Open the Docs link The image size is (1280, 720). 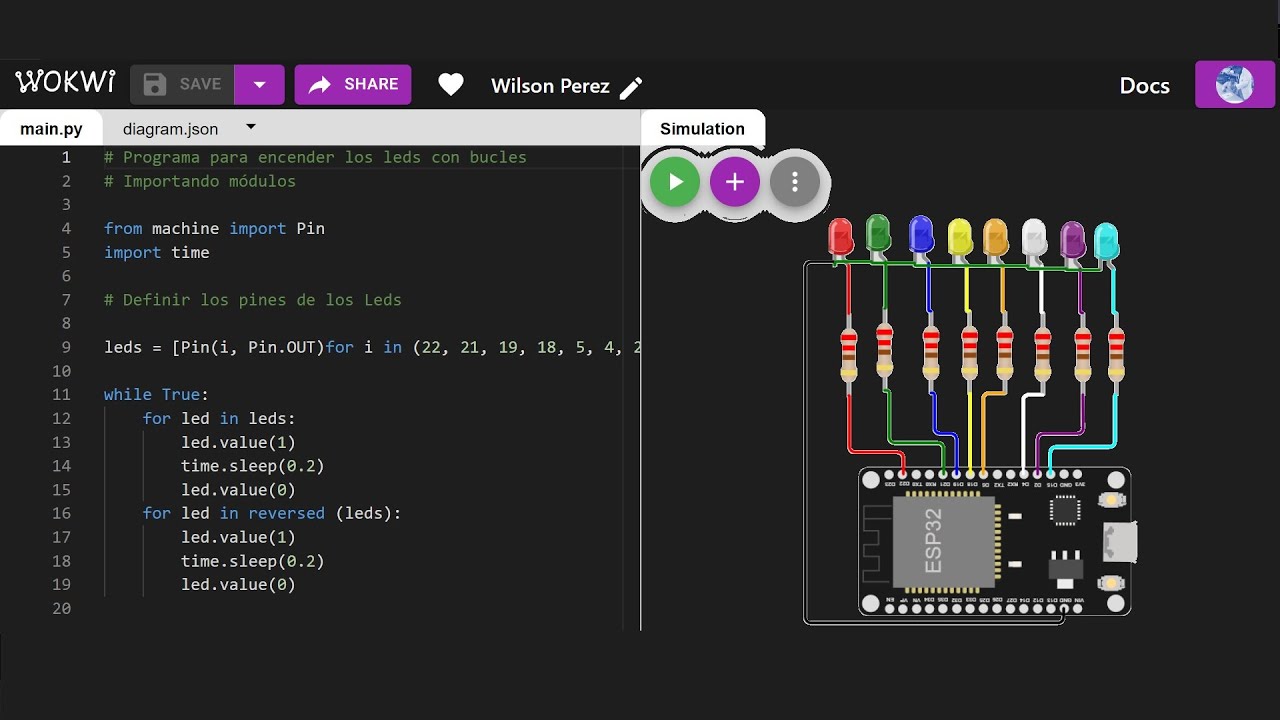1144,86
